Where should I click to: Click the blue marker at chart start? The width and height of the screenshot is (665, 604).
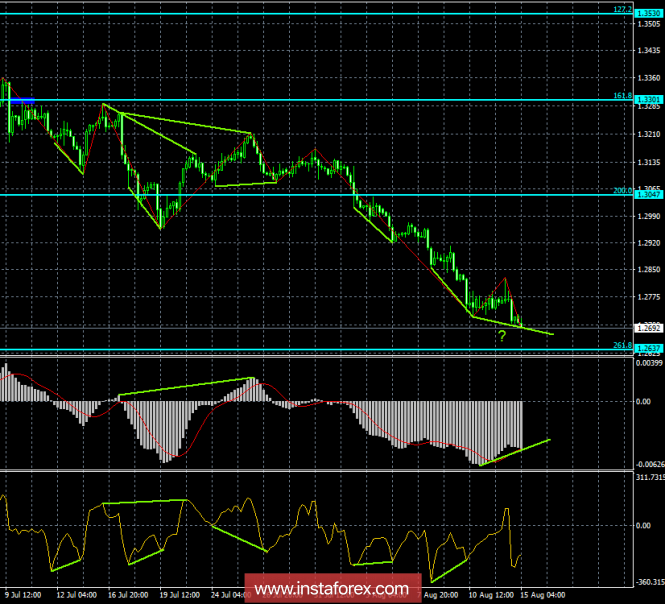[x=23, y=101]
